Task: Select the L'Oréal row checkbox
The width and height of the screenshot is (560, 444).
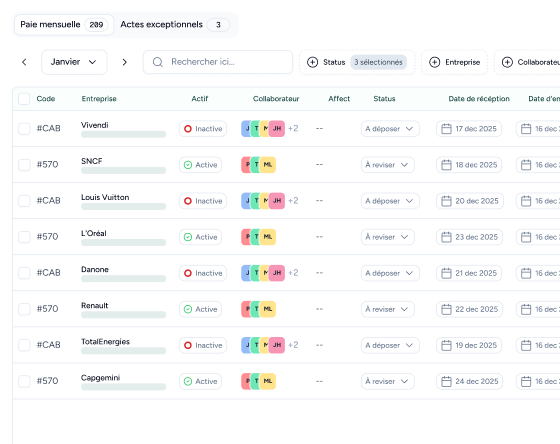Action: tap(24, 237)
